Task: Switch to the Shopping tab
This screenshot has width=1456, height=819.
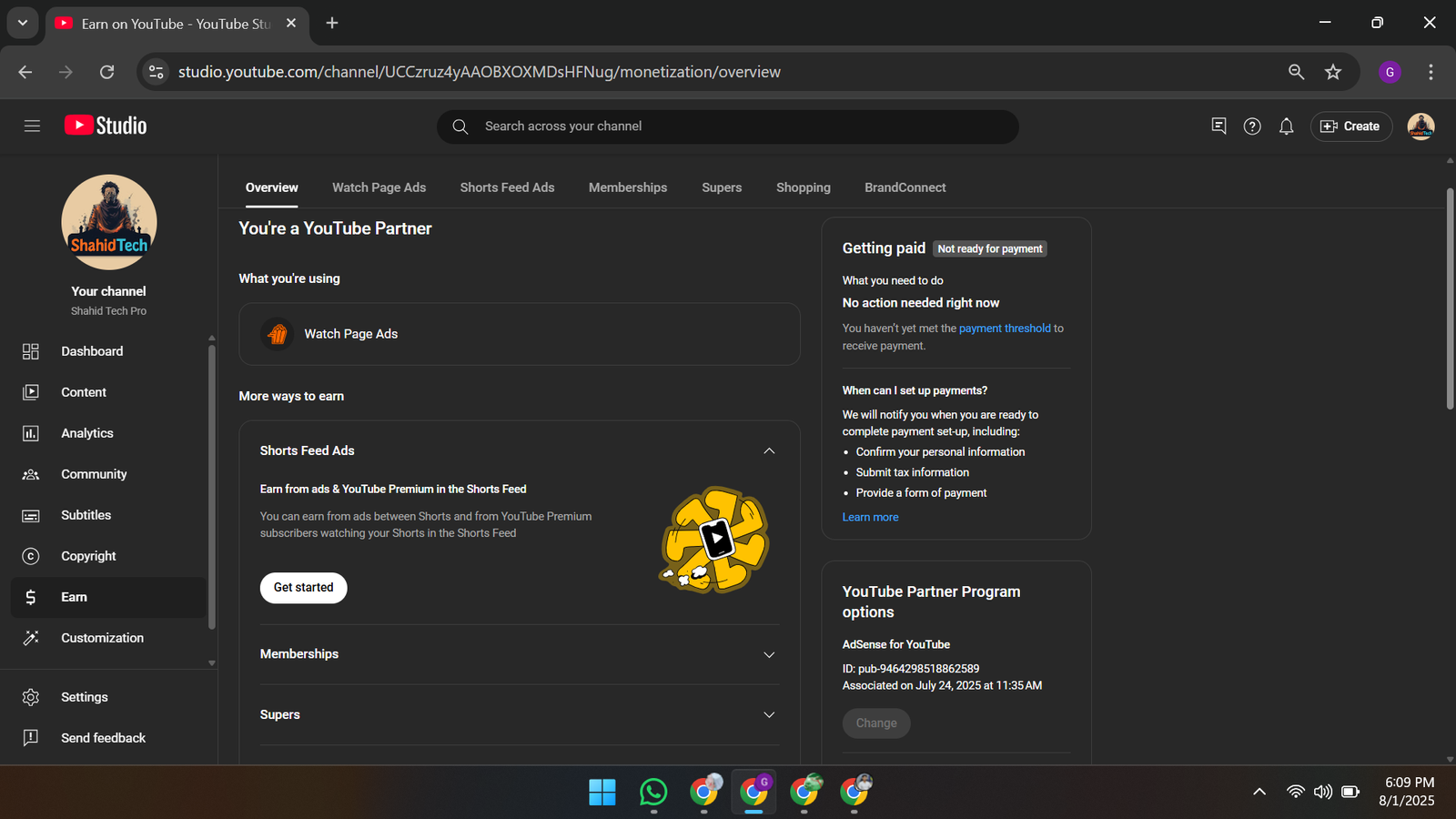Action: click(804, 187)
